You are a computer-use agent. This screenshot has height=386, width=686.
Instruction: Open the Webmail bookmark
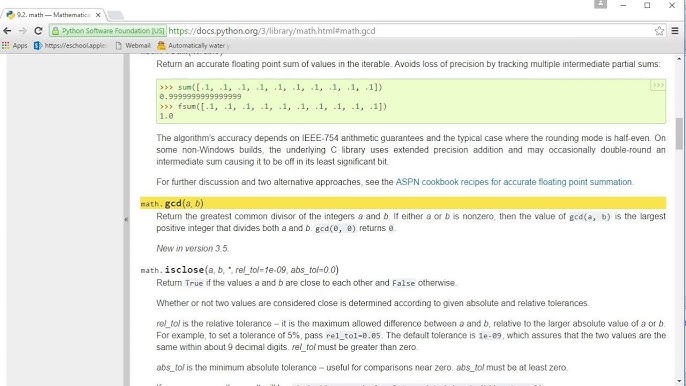[133, 45]
